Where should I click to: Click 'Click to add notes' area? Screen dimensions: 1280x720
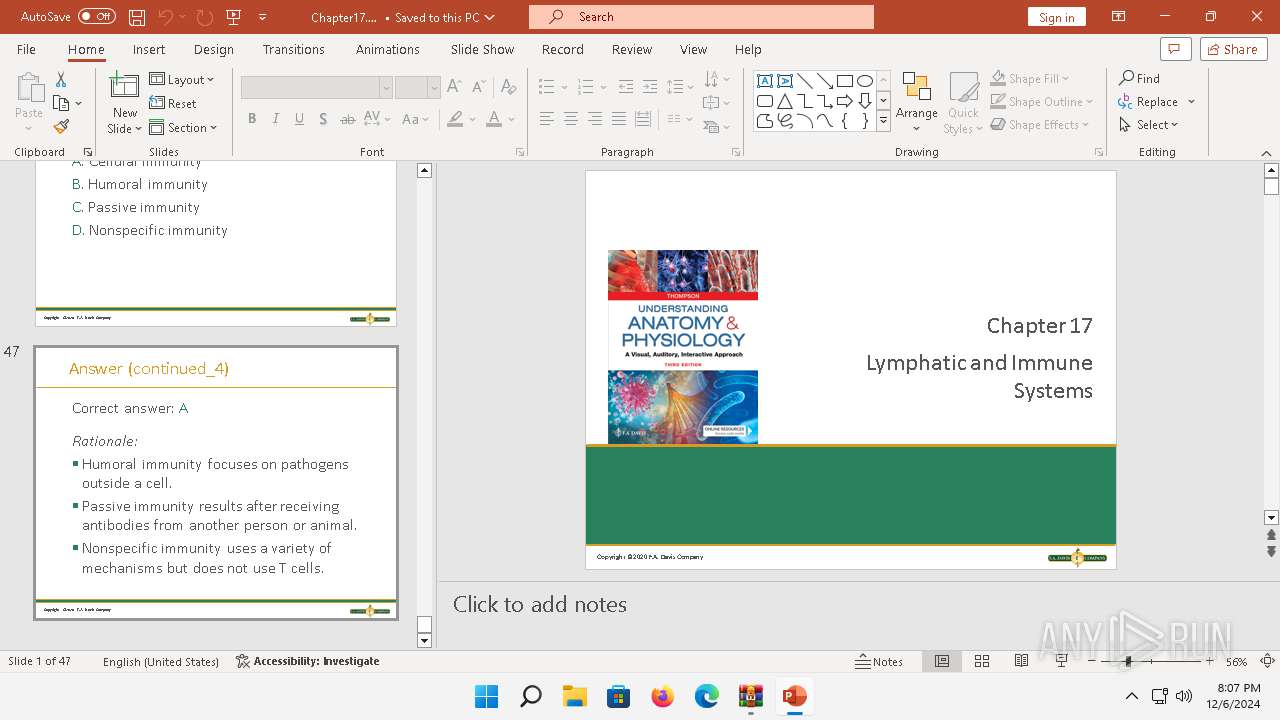pos(540,604)
